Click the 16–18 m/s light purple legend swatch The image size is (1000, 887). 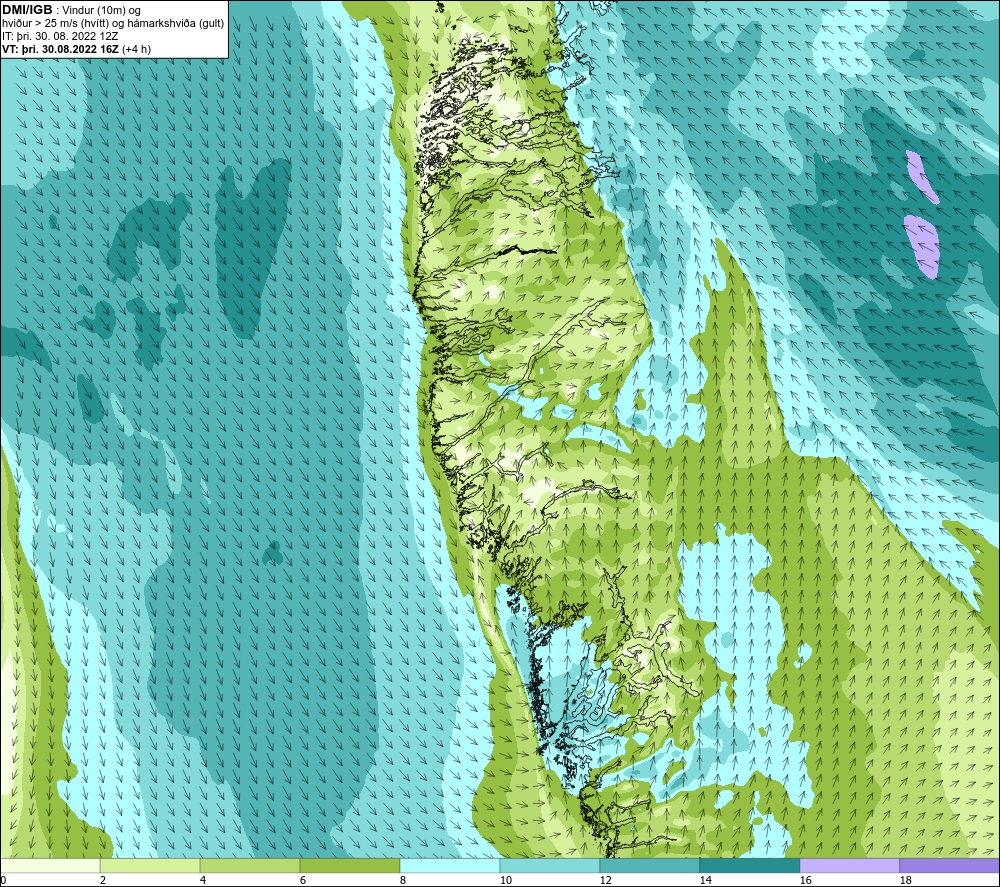click(849, 865)
